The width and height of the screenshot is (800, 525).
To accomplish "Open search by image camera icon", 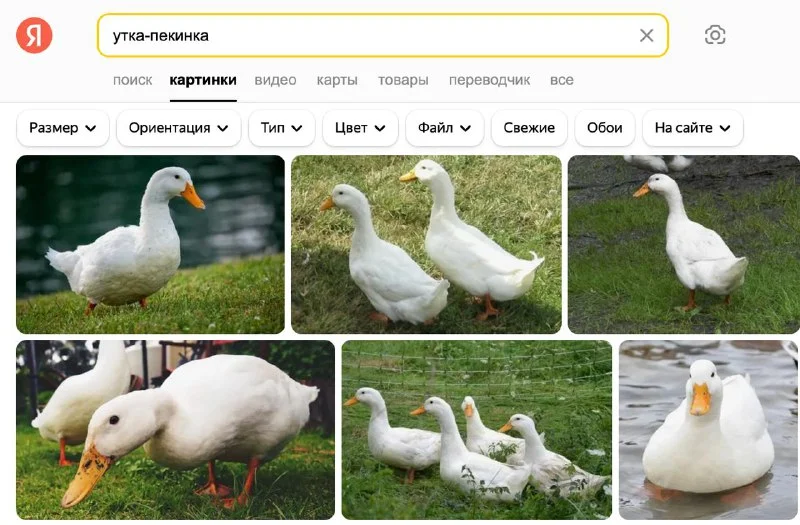I will (x=715, y=35).
